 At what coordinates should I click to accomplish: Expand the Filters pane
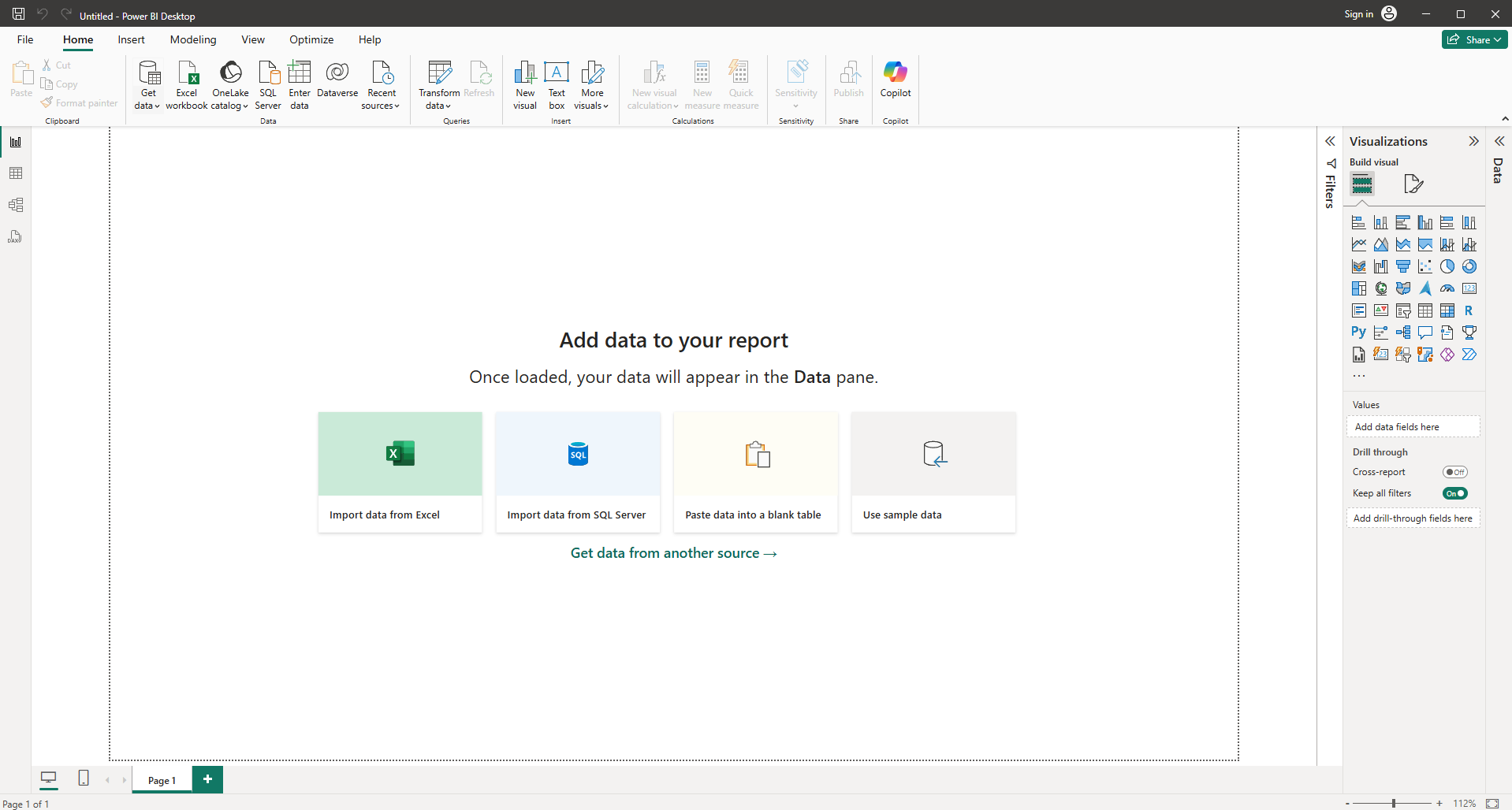point(1330,142)
